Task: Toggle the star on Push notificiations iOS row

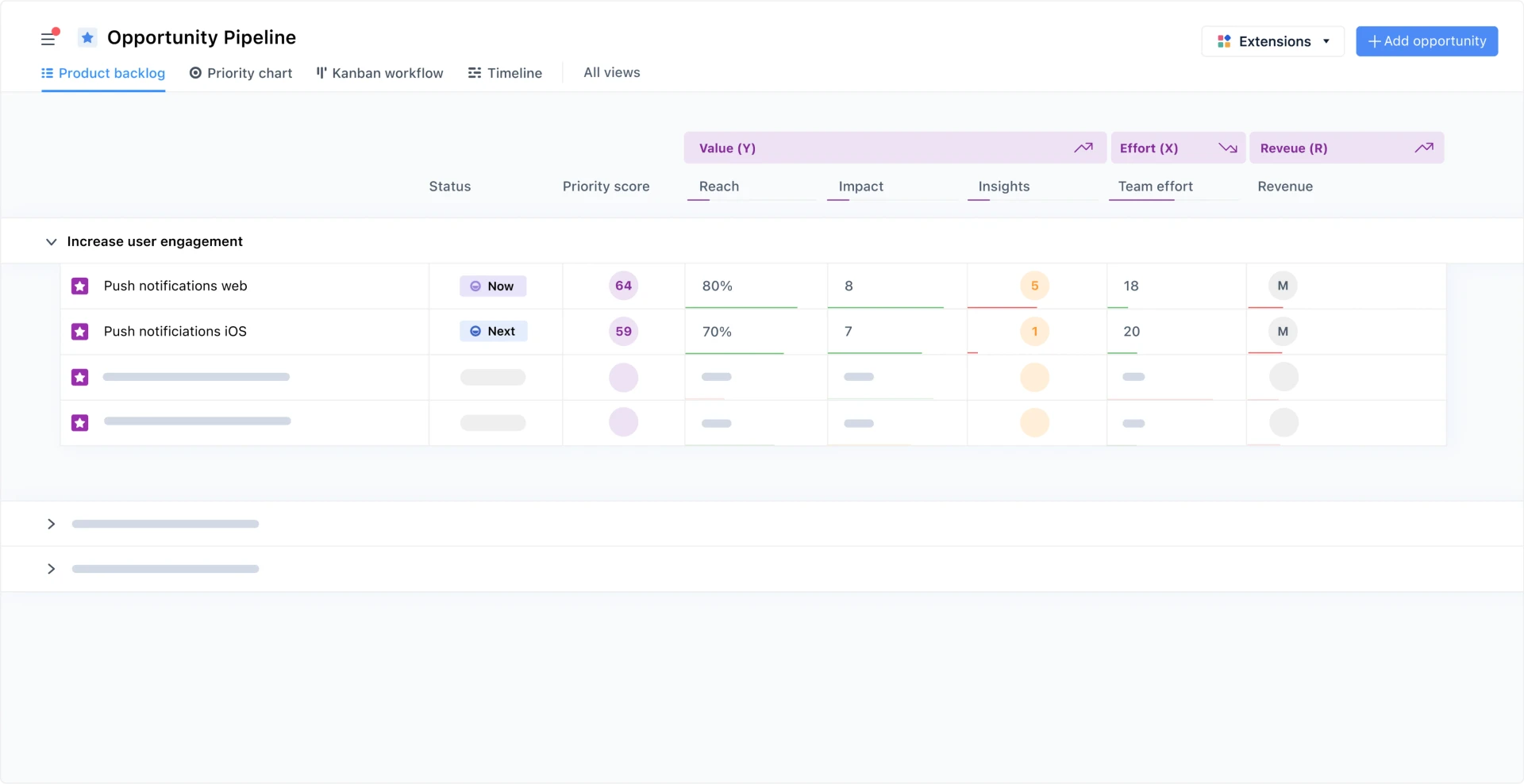Action: coord(79,332)
